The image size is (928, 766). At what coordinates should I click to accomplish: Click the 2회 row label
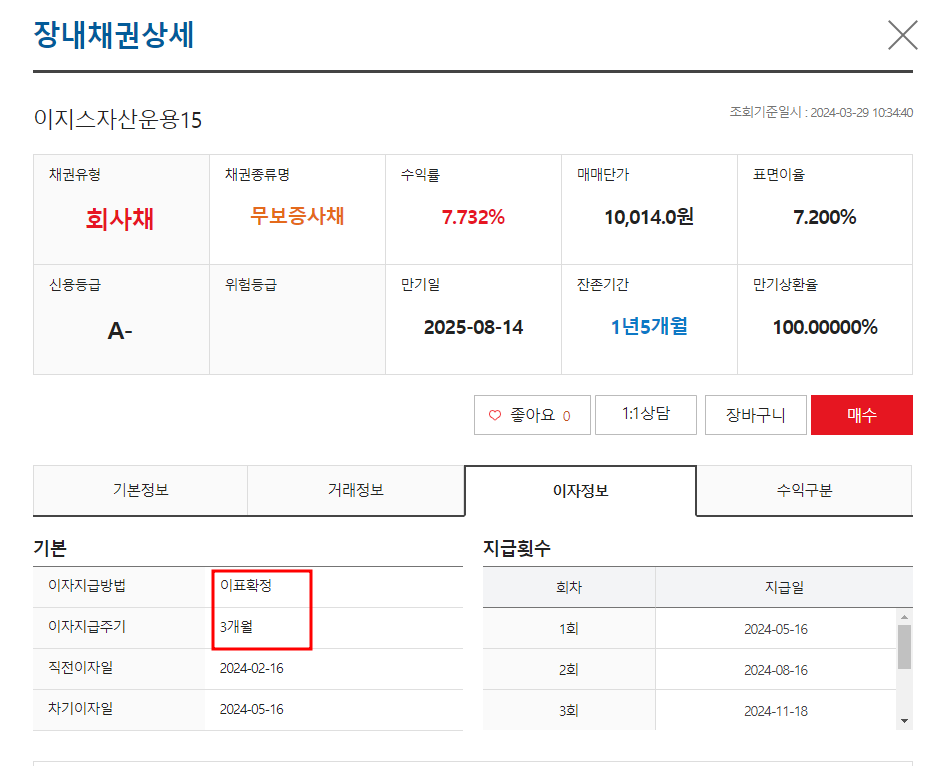pyautogui.click(x=569, y=670)
